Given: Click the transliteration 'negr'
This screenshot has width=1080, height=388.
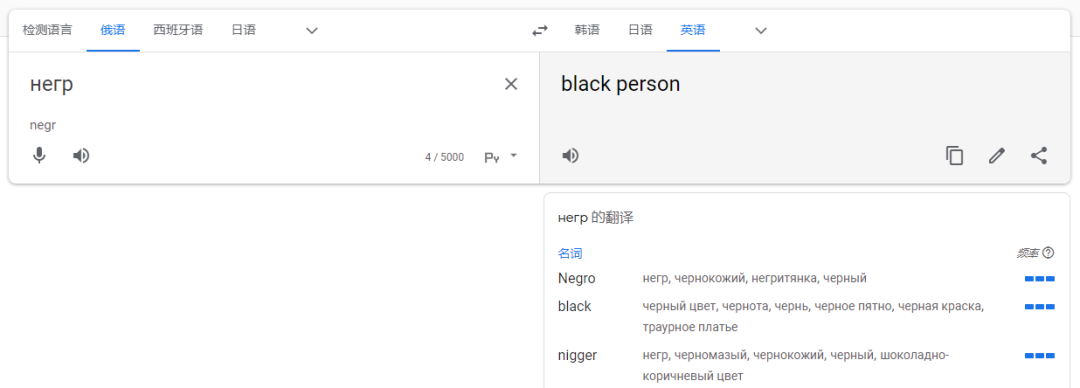Looking at the screenshot, I should 43,125.
